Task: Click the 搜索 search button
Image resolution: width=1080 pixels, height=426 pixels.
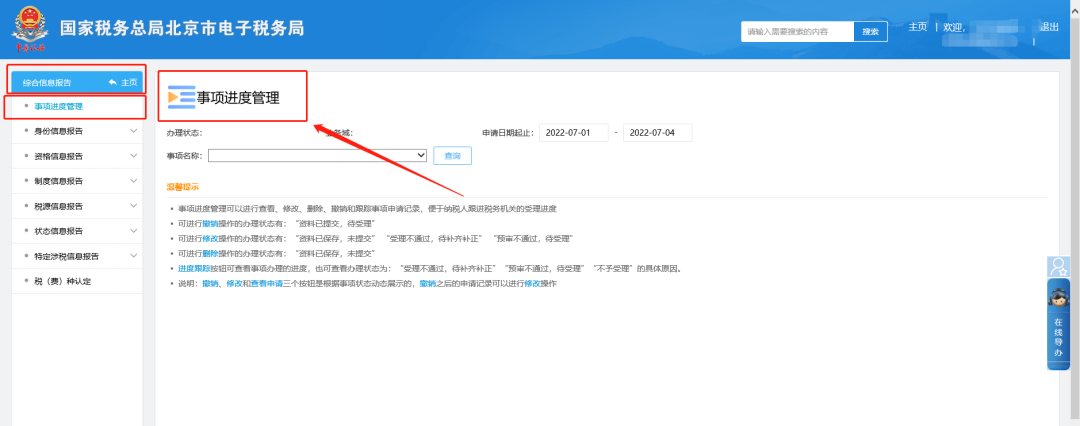Action: click(x=870, y=31)
